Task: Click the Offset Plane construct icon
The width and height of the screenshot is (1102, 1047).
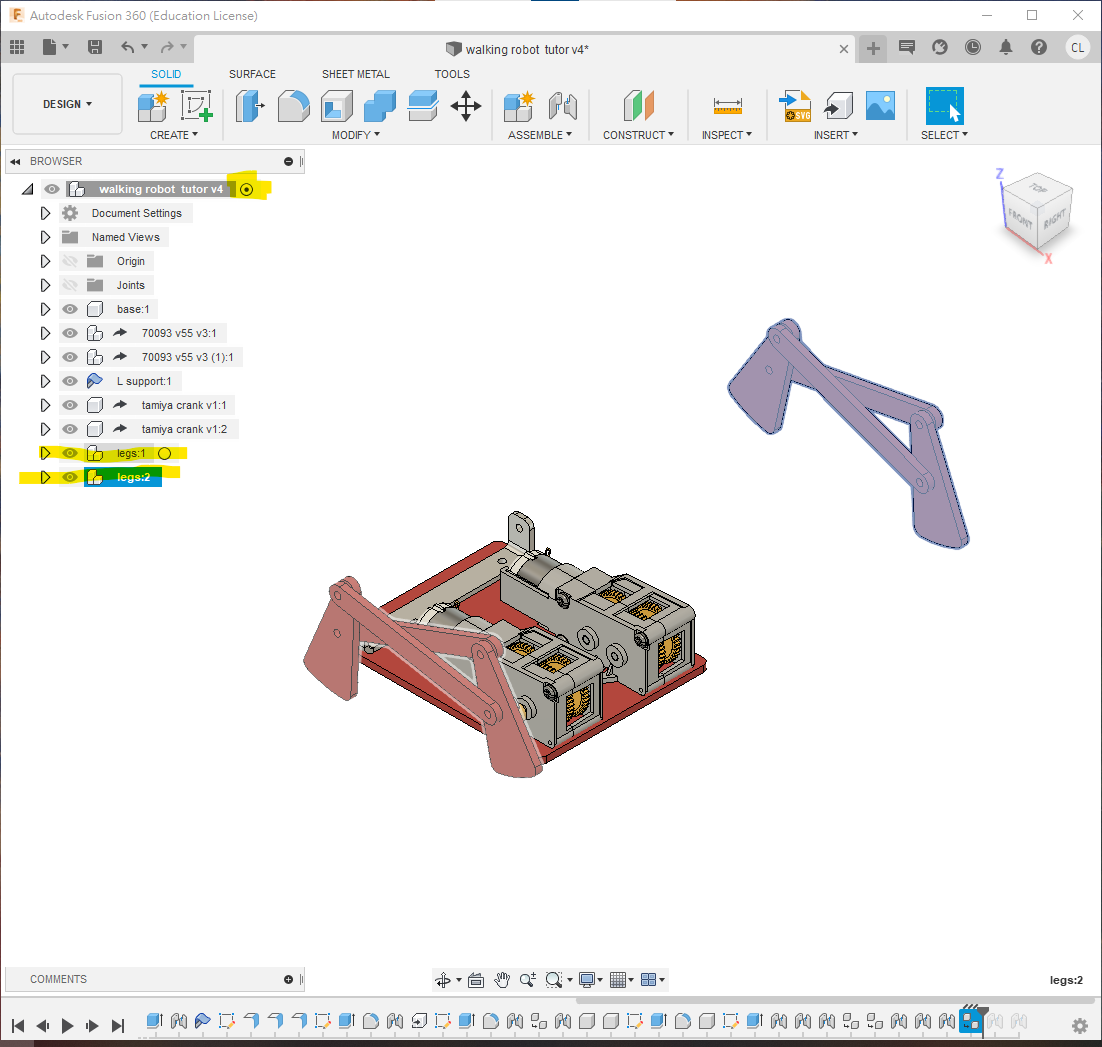Action: [x=638, y=105]
